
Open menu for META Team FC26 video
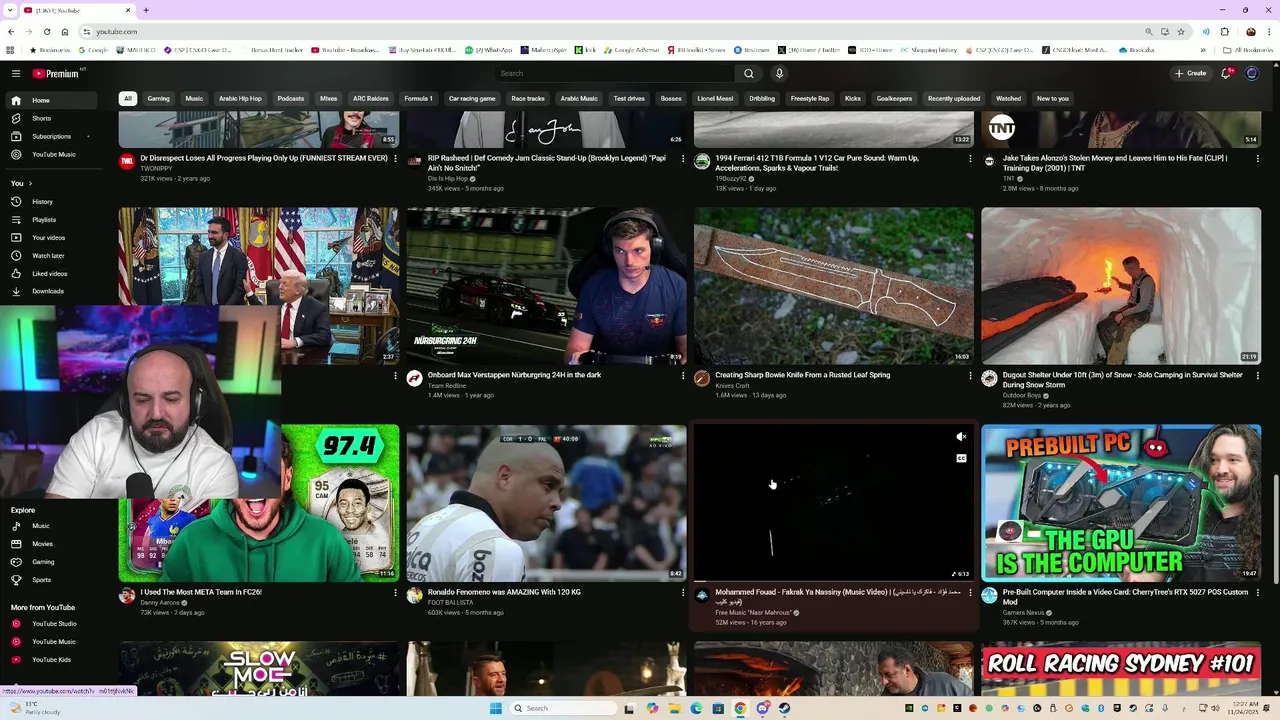pos(395,593)
